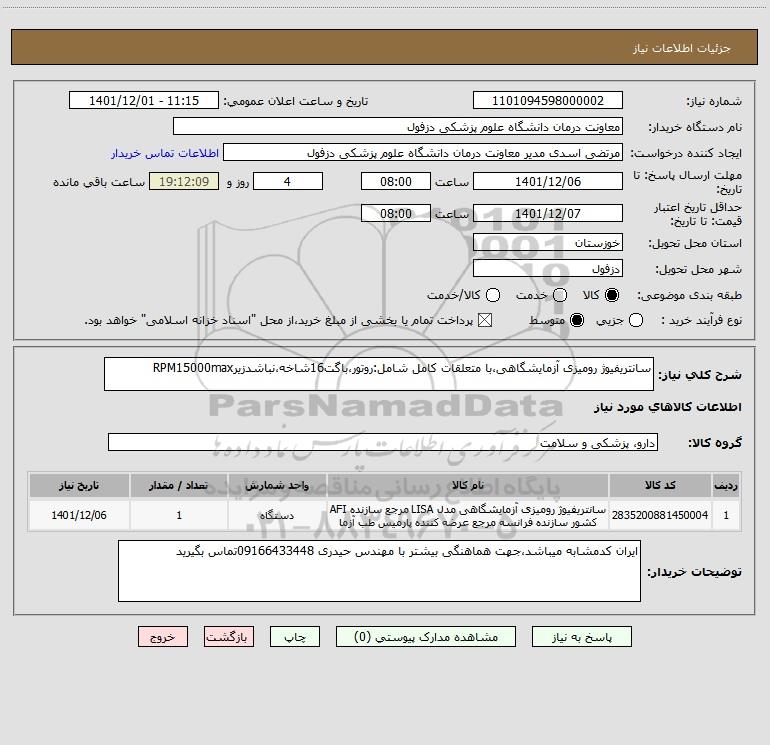Click the announcement date field 1401/12/01 - 11:15
Viewport: 770px width, 745px height.
click(x=144, y=101)
